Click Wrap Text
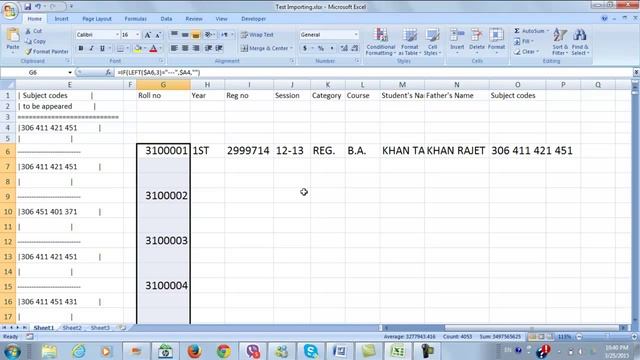Image resolution: width=640 pixels, height=360 pixels. coord(257,35)
